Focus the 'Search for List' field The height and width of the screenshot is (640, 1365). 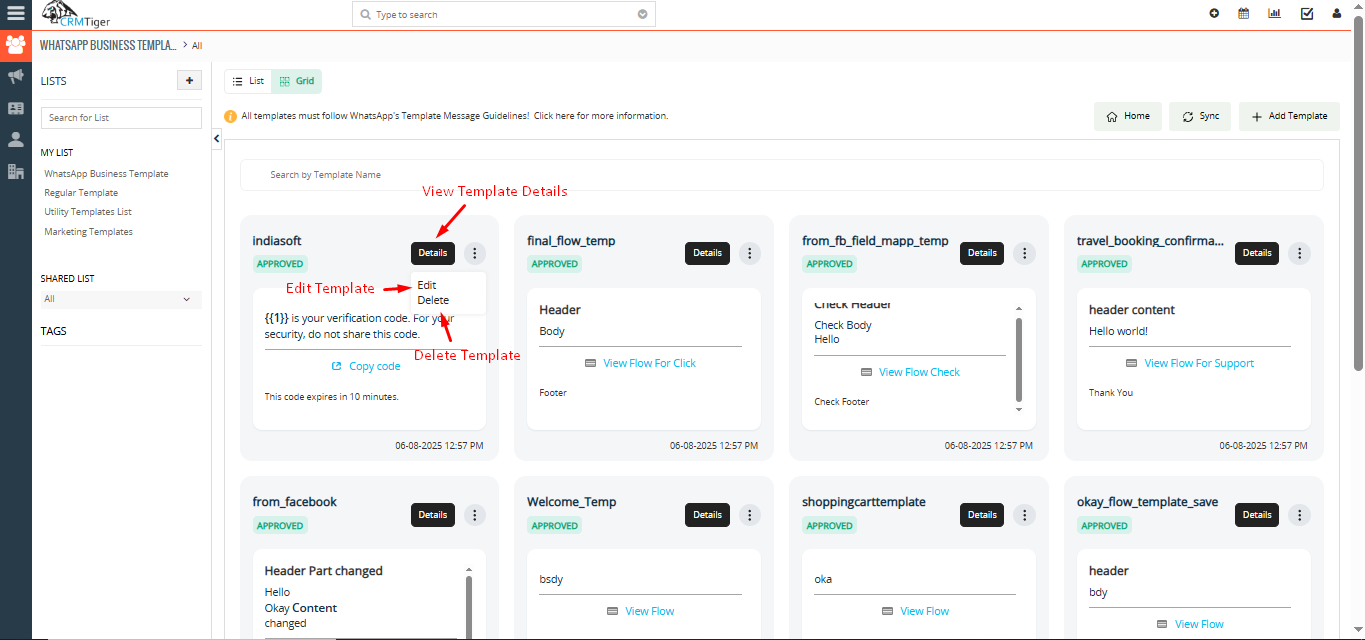point(121,118)
